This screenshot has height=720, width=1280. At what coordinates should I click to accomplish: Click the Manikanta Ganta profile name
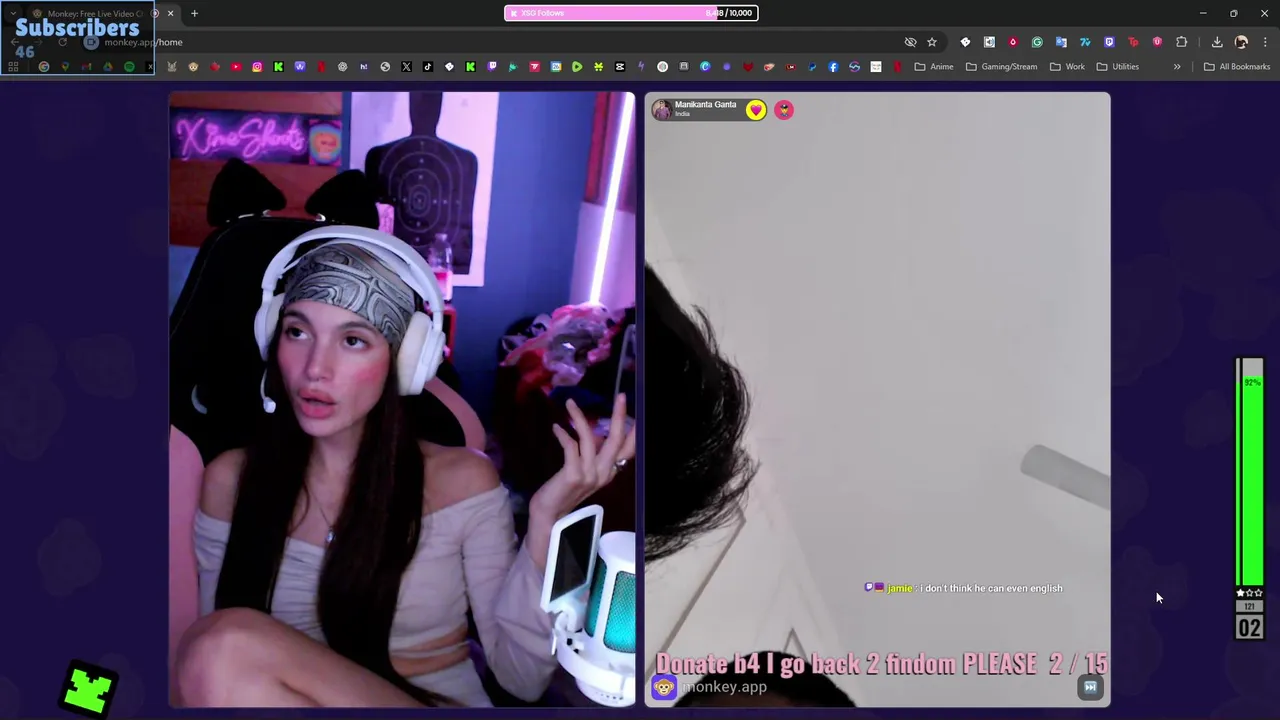pyautogui.click(x=705, y=104)
